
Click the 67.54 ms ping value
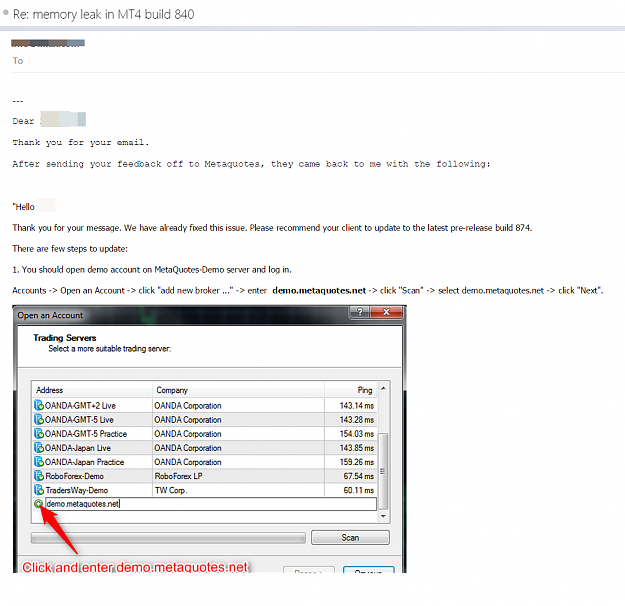tap(359, 476)
